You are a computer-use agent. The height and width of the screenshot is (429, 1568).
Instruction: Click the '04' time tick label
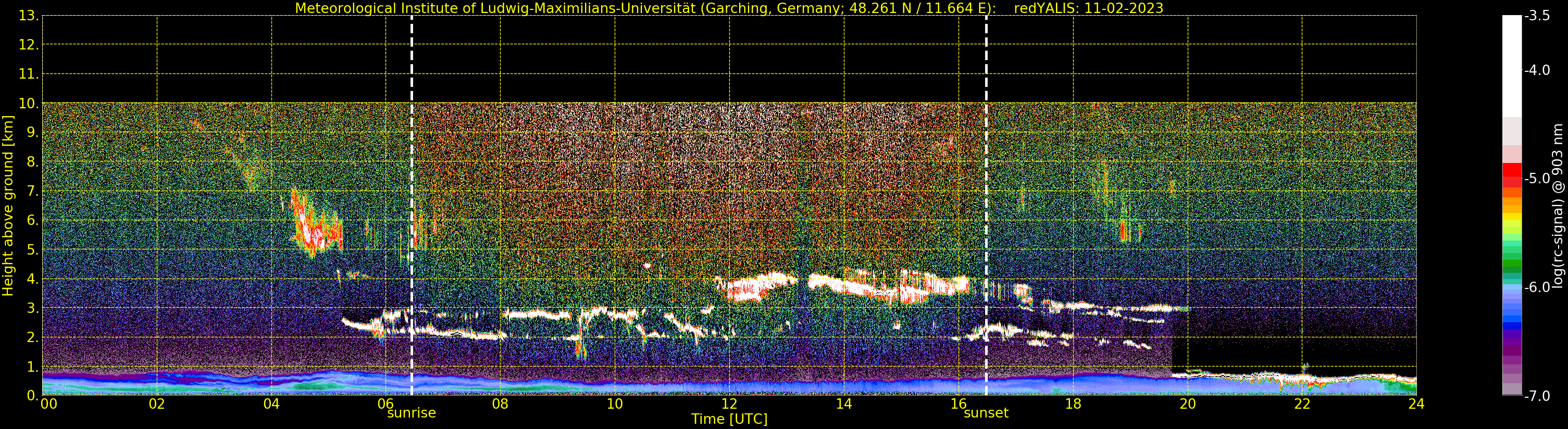(x=271, y=403)
